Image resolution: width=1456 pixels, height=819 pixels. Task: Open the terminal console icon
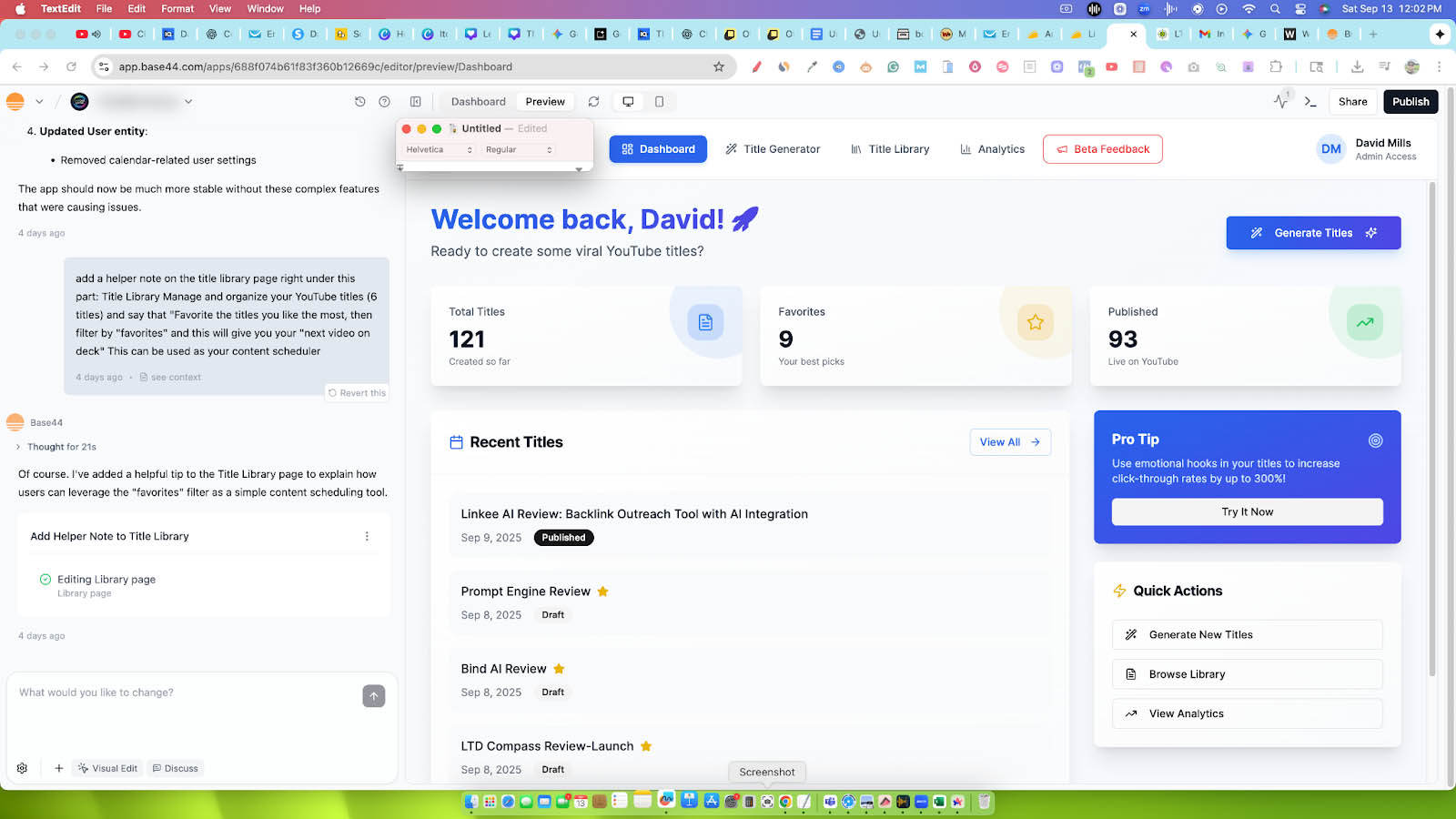tap(1310, 102)
